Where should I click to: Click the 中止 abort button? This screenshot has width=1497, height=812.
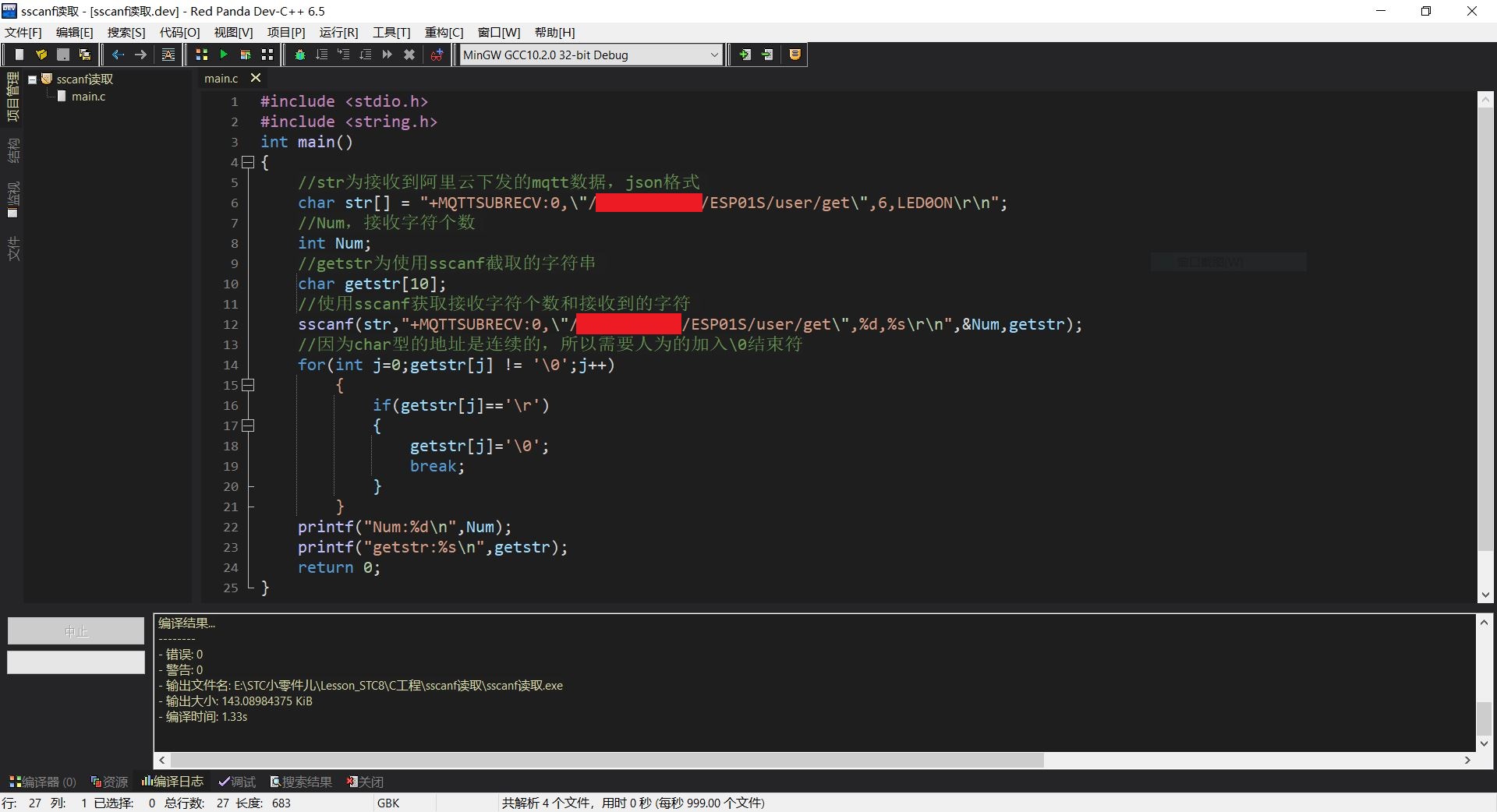pos(76,631)
